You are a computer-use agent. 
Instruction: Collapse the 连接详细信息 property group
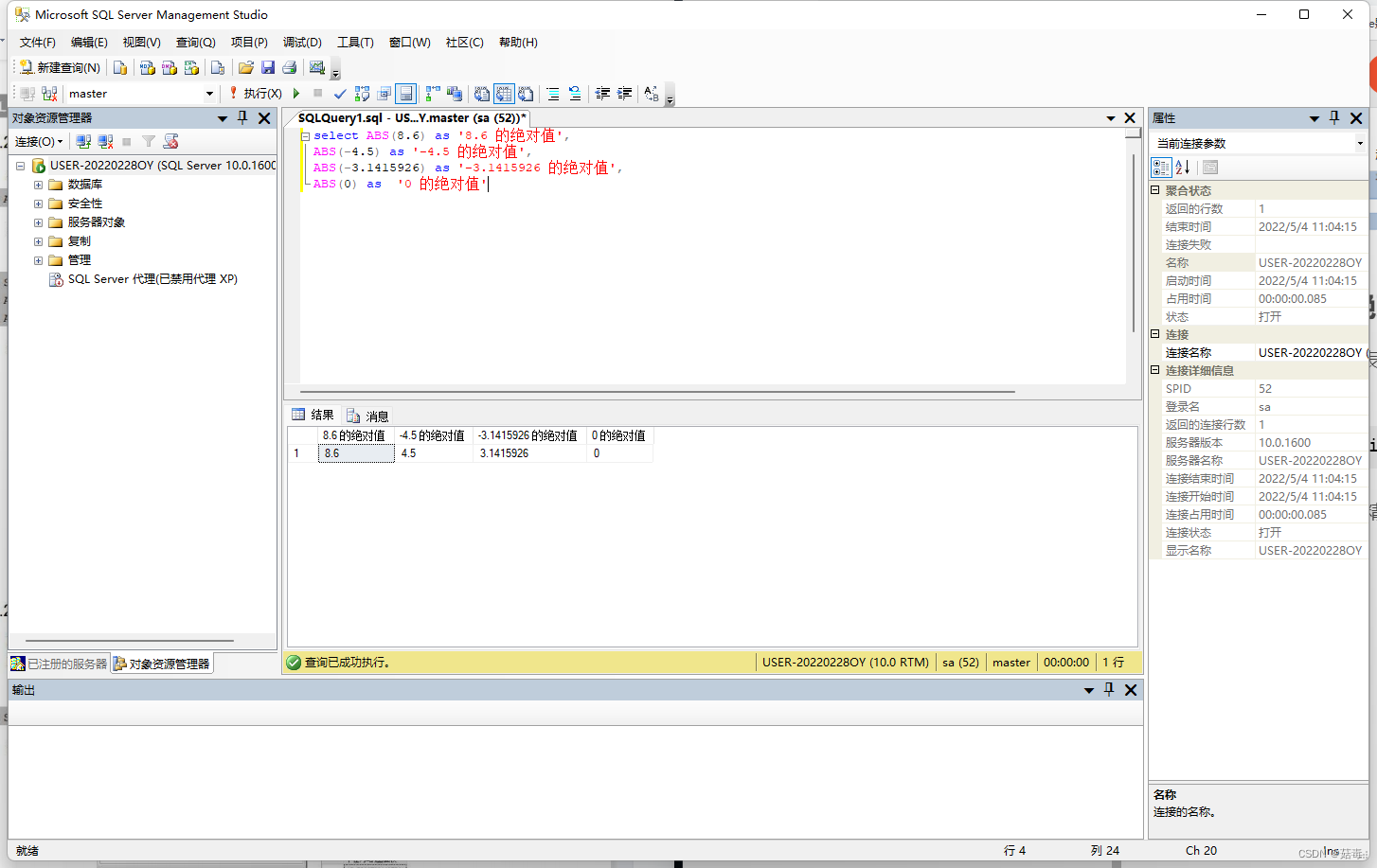click(x=1155, y=370)
